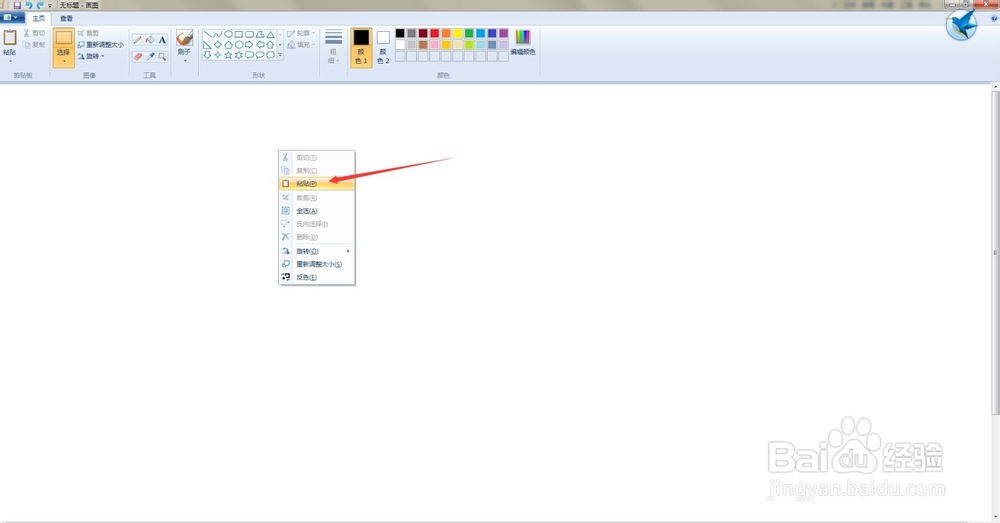Open the customize quick access toolbar arrow
1000x523 pixels.
click(50, 6)
